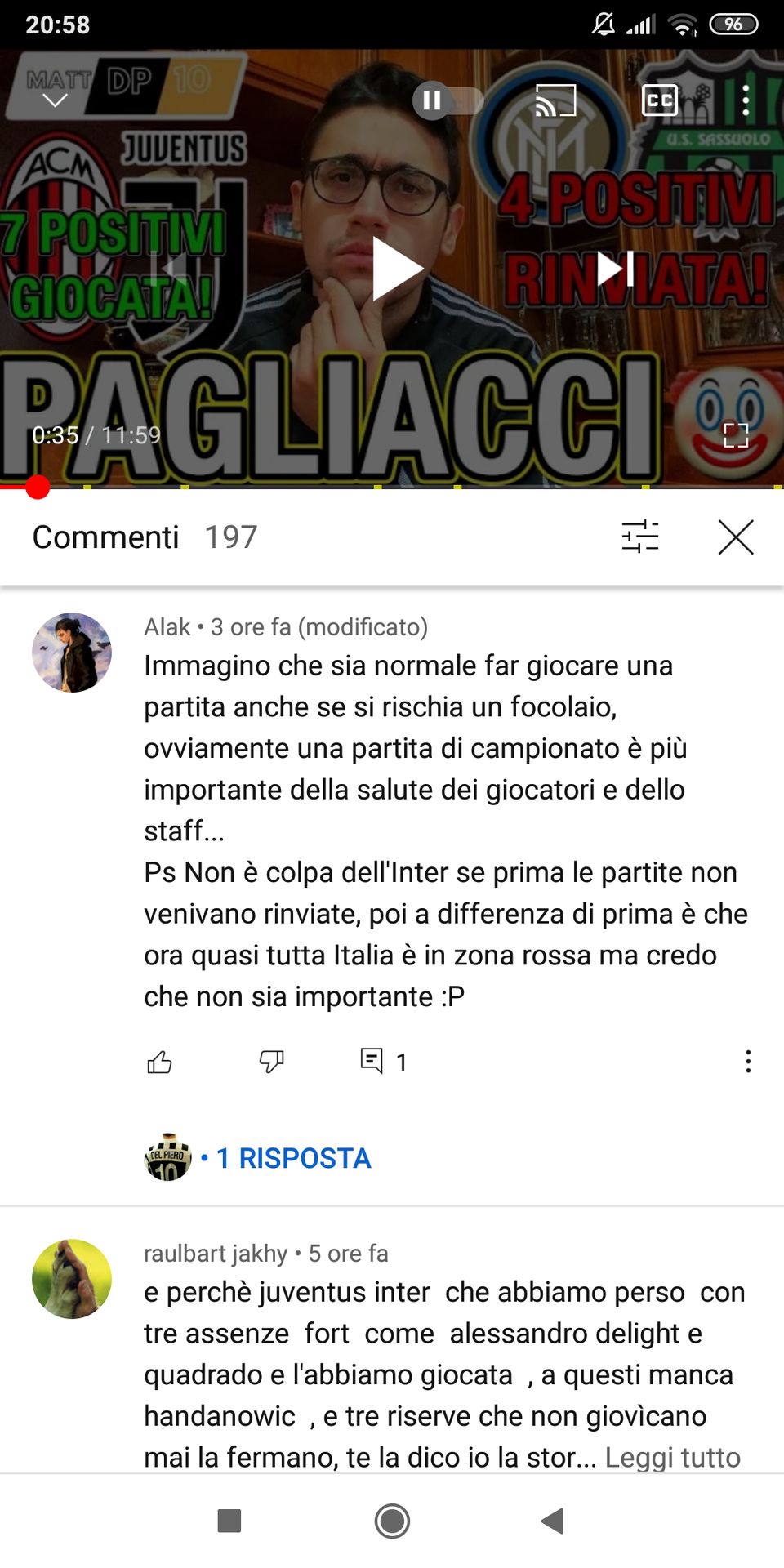
Task: Tap the Cast to device icon
Action: coord(555,100)
